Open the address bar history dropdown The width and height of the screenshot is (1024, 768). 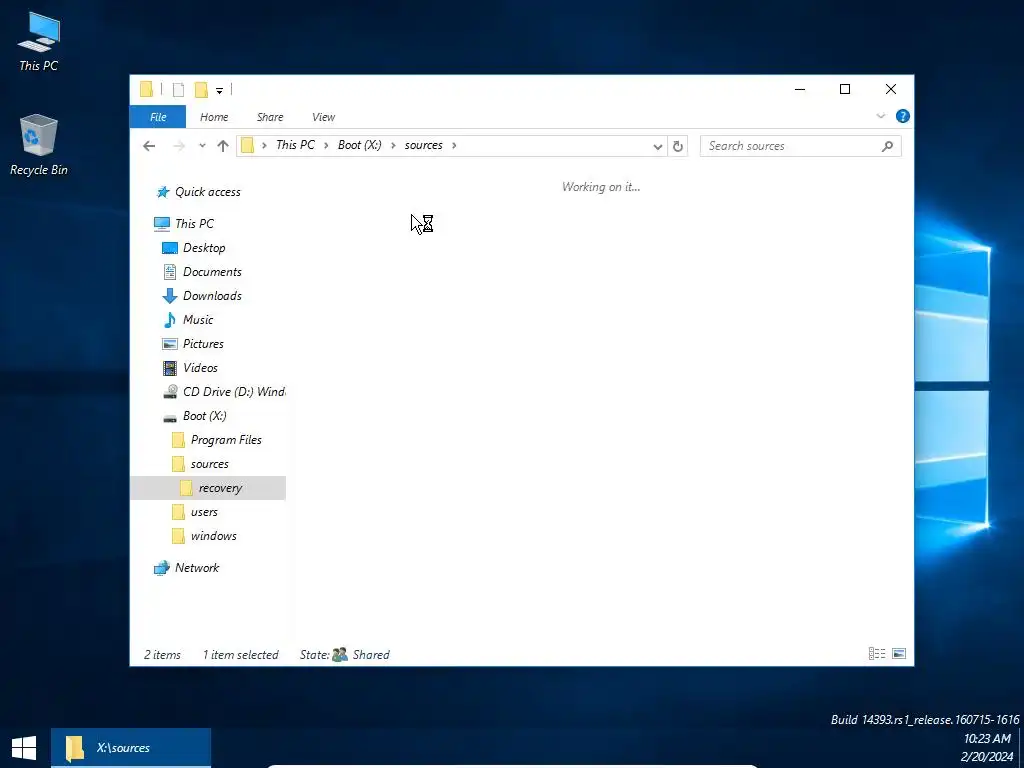point(658,146)
